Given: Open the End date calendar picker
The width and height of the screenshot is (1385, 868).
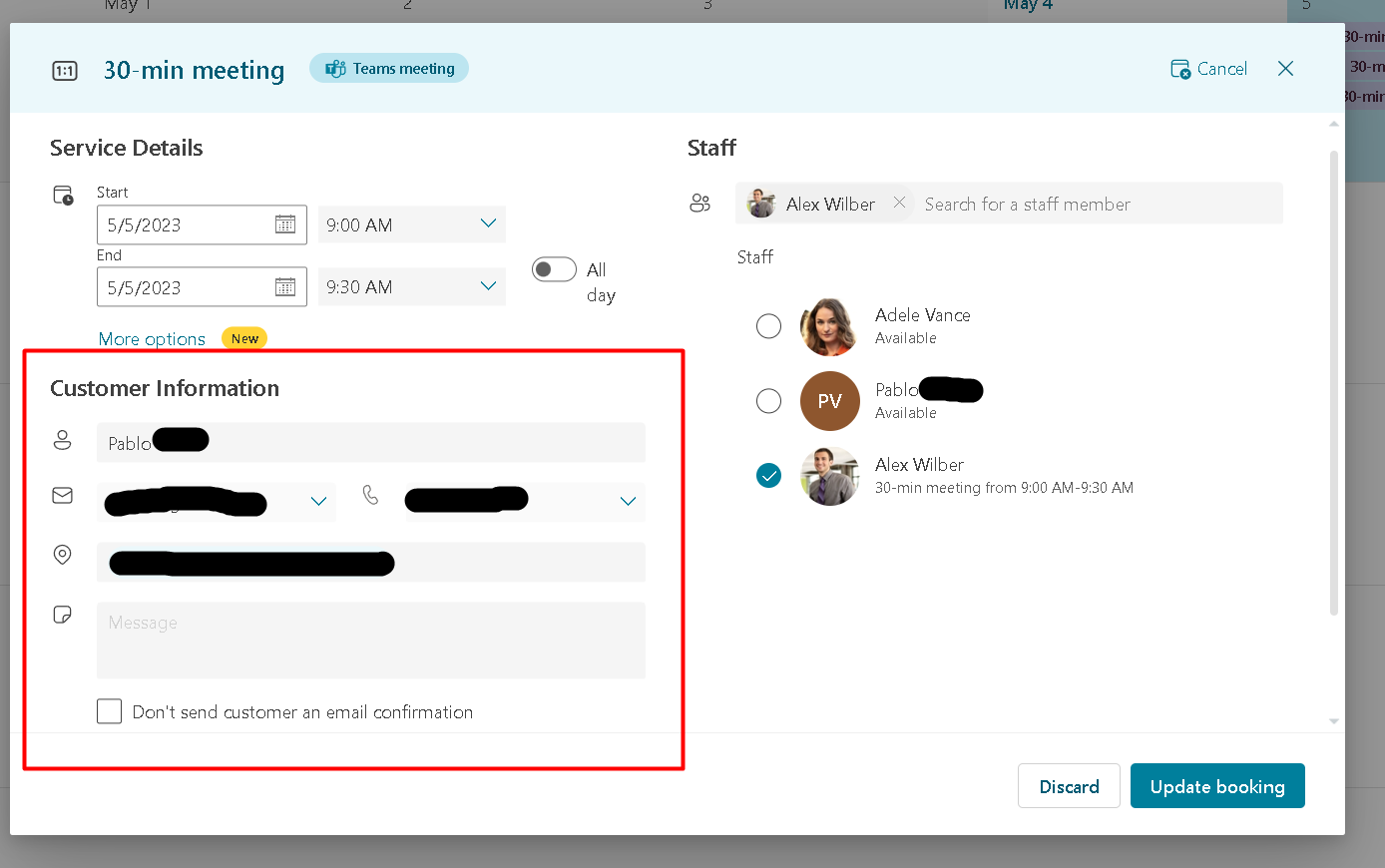Looking at the screenshot, I should click(285, 286).
